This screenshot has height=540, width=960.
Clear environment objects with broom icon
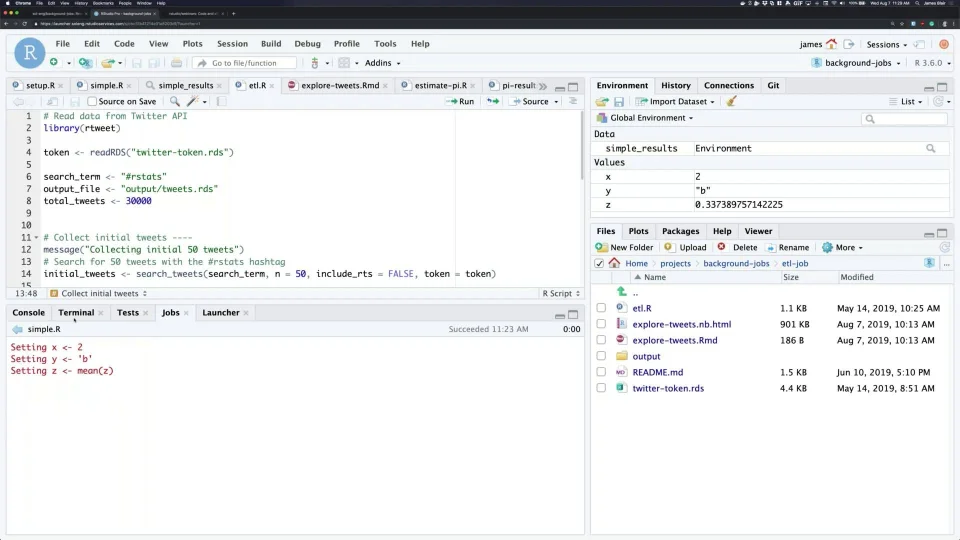(x=731, y=102)
